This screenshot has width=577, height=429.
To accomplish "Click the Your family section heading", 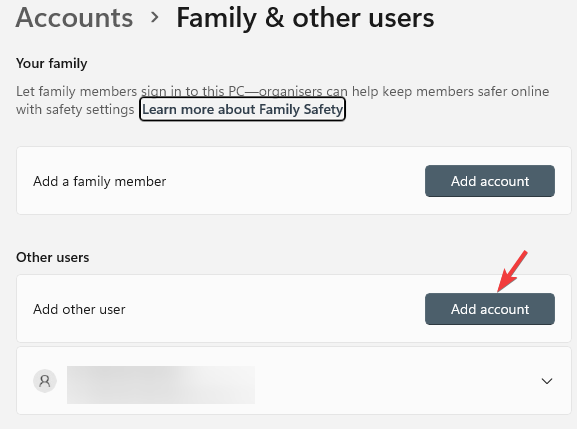I will pyautogui.click(x=52, y=63).
